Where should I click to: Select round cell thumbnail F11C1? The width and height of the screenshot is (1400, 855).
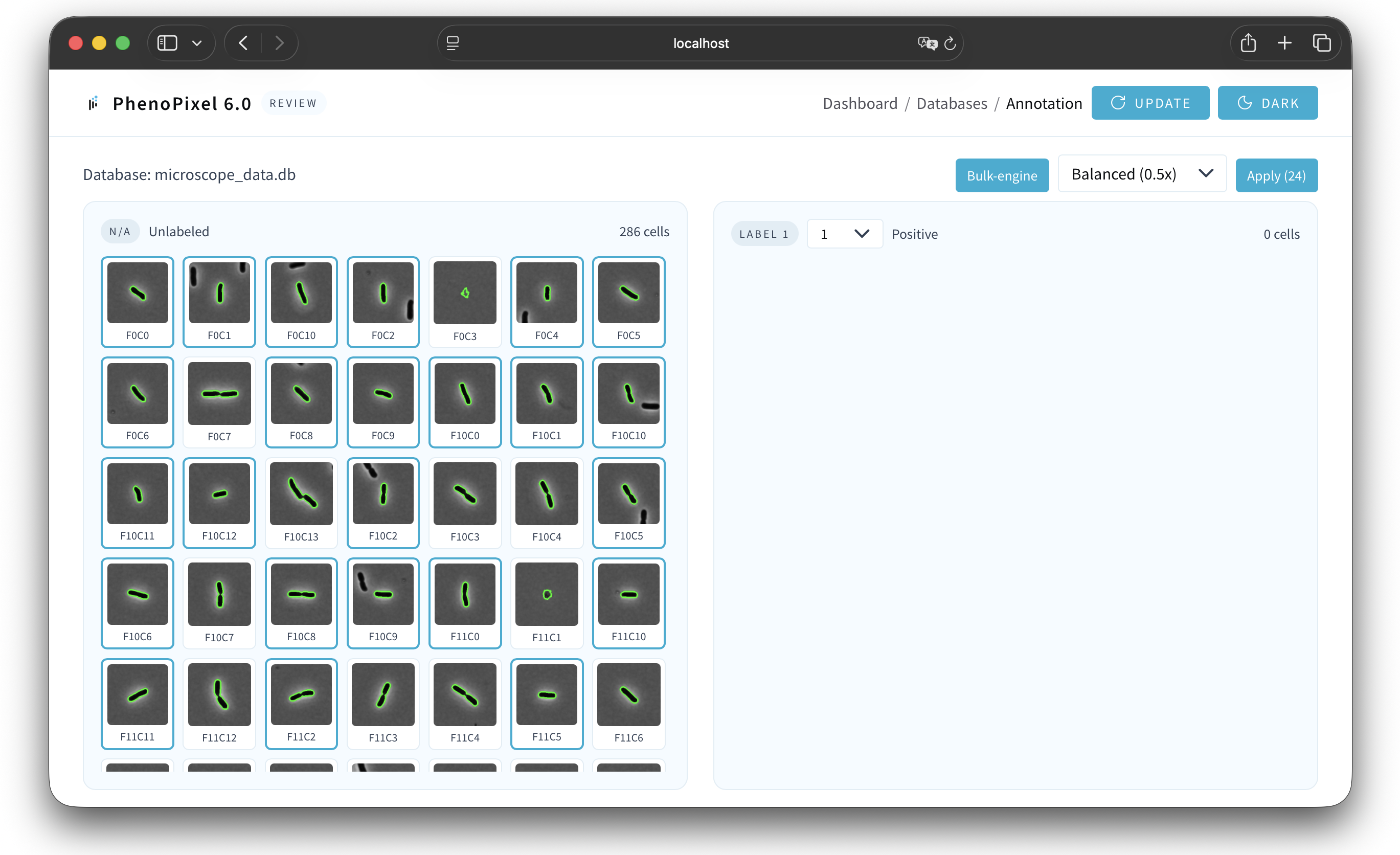point(547,594)
